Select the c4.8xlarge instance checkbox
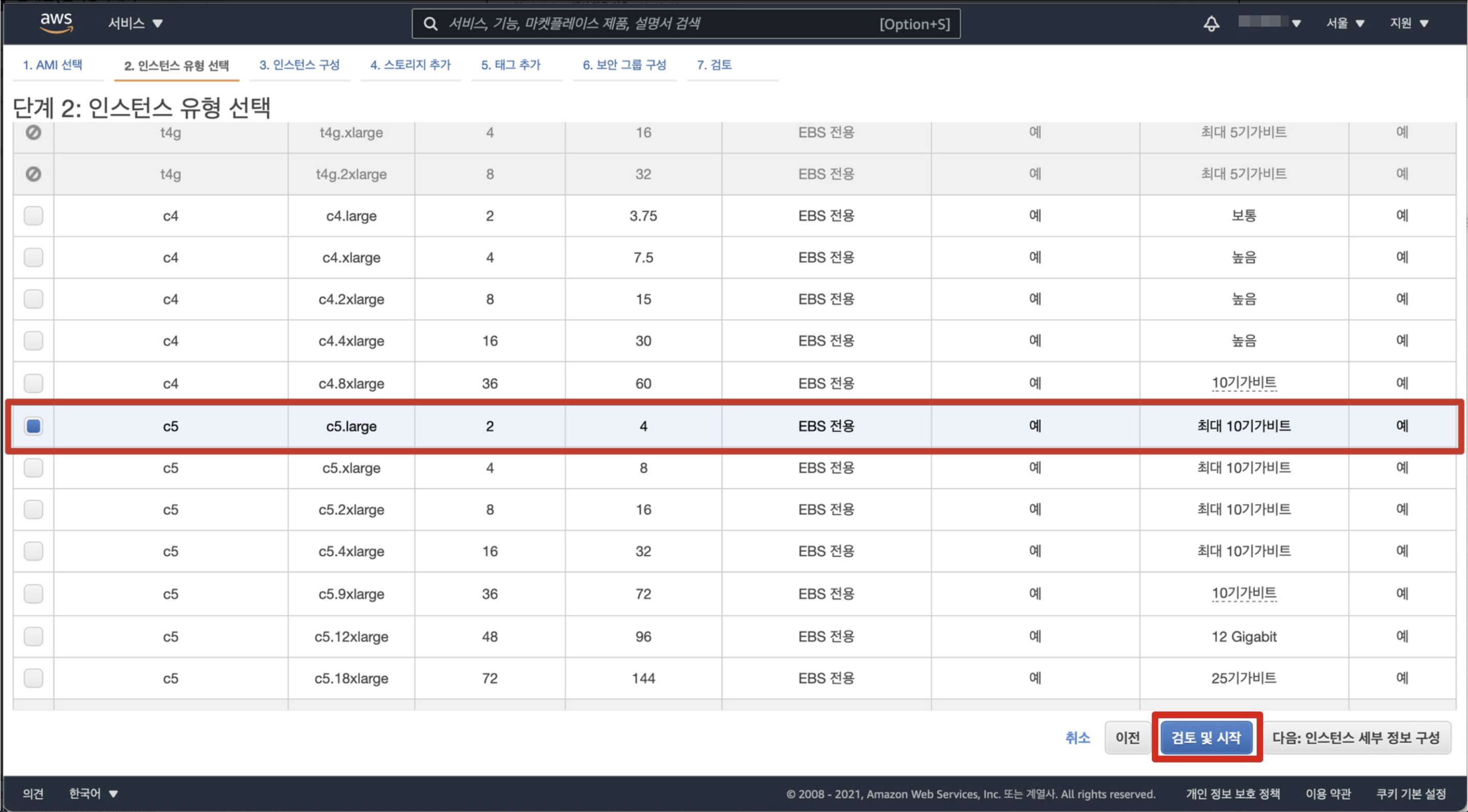1468x812 pixels. pyautogui.click(x=34, y=383)
